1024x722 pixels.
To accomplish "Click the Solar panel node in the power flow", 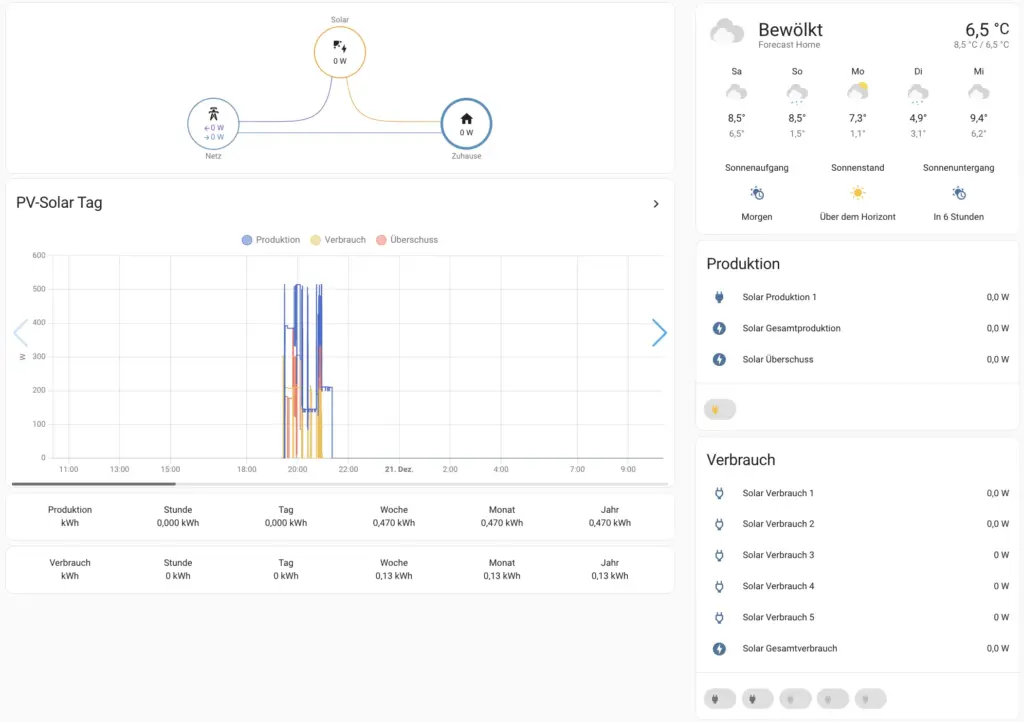I will (340, 52).
